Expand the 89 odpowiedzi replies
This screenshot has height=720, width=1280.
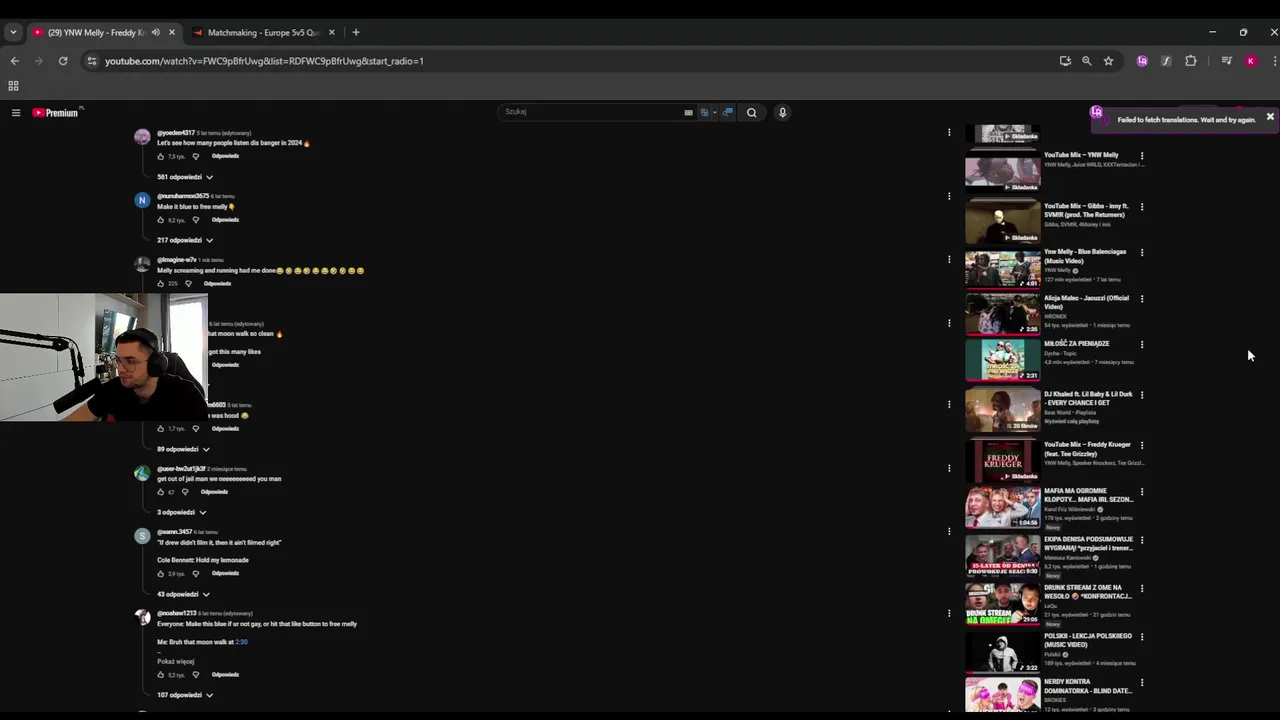coord(184,449)
